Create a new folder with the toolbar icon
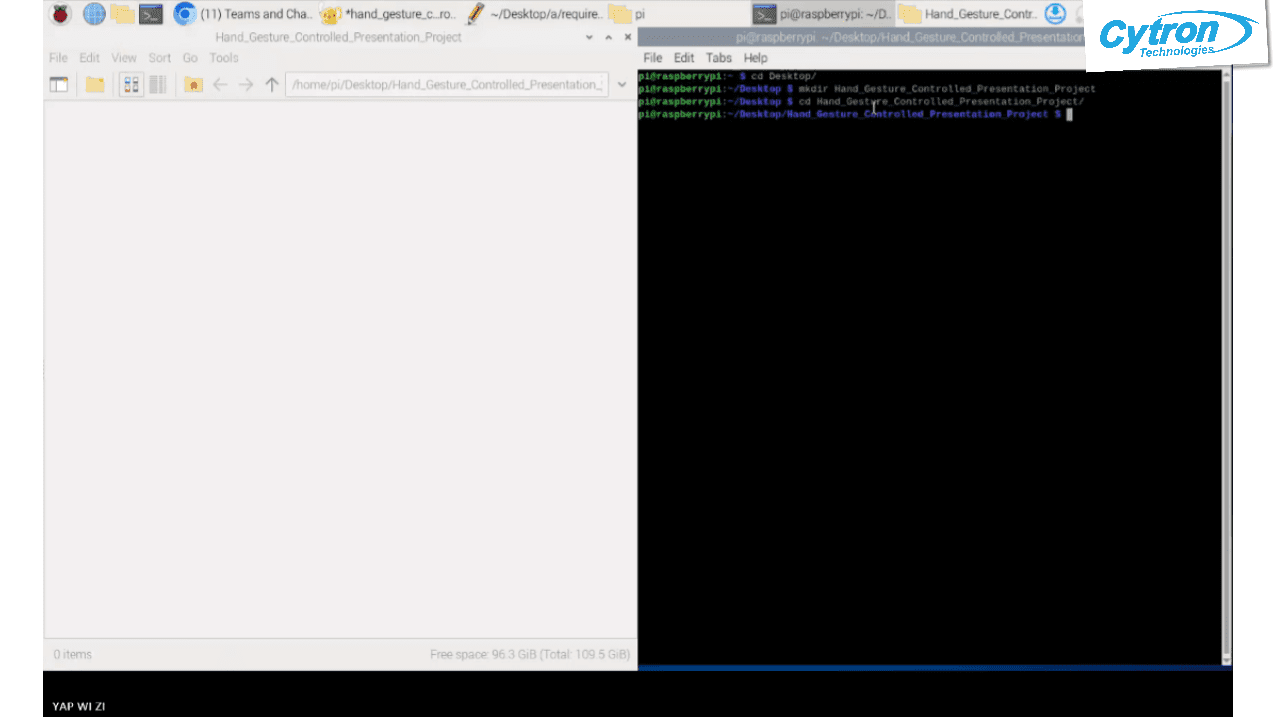1276x717 pixels. tap(95, 85)
